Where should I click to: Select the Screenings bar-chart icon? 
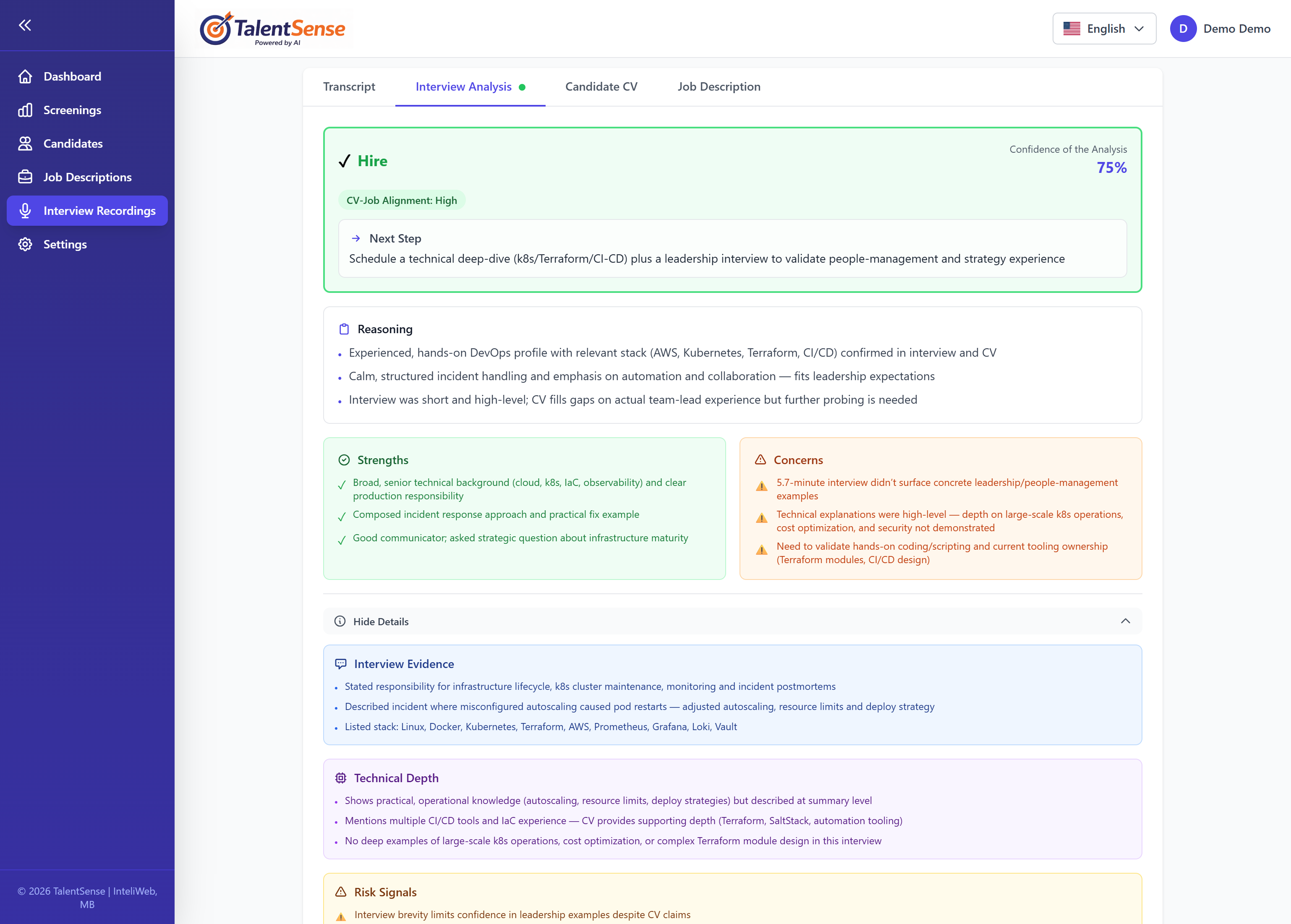pos(26,110)
